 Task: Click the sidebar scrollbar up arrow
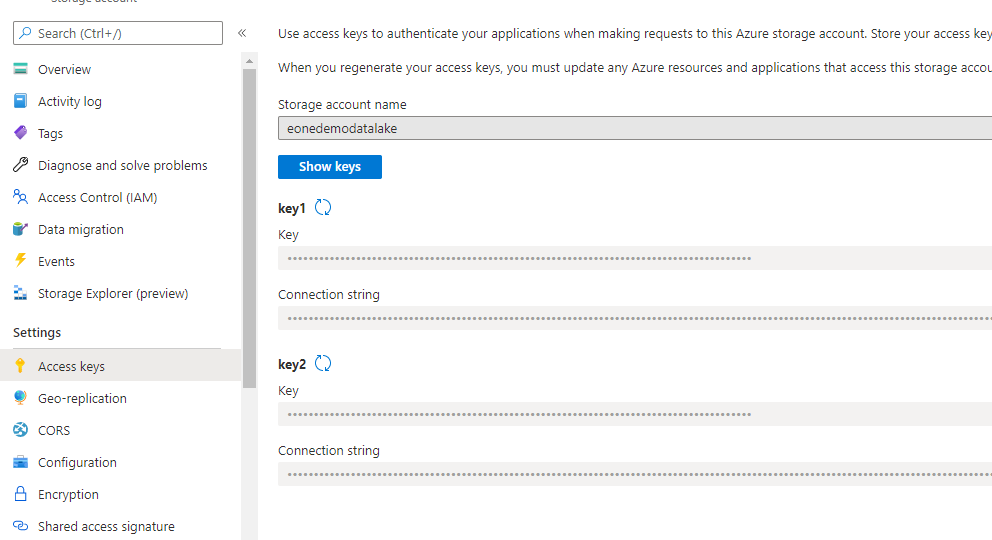coord(249,61)
